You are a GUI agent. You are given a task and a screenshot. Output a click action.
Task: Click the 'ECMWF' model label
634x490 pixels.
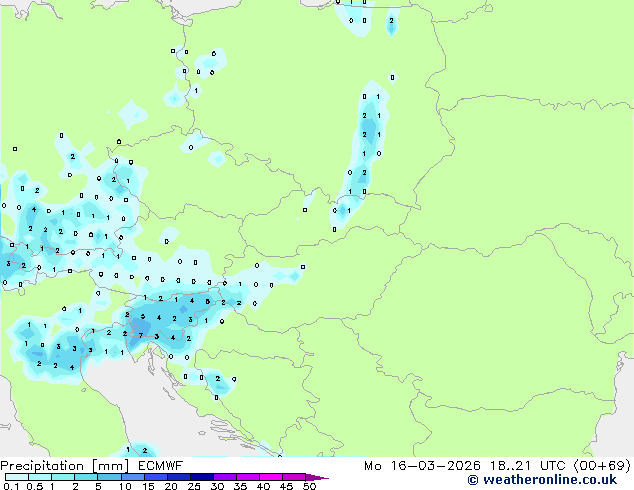pos(161,466)
